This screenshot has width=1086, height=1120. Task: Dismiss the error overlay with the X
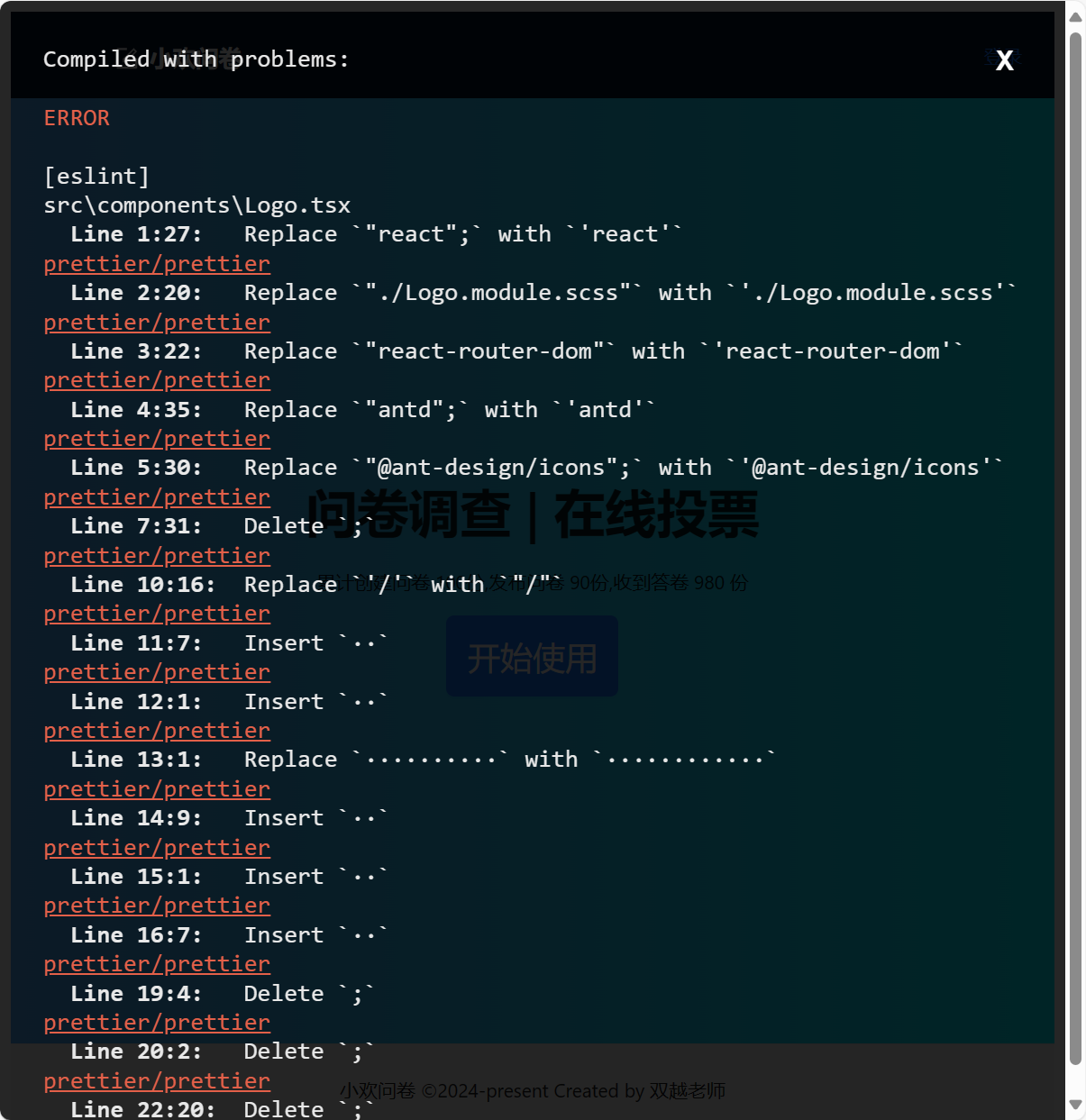pos(1005,59)
